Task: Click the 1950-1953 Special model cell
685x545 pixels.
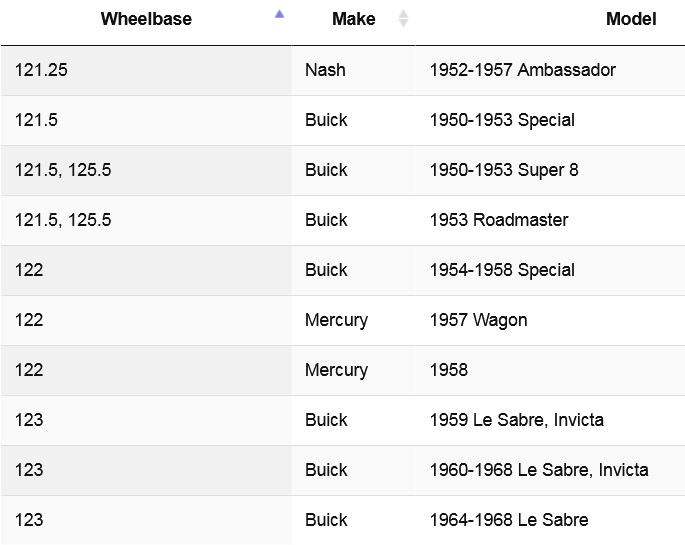Action: [502, 120]
